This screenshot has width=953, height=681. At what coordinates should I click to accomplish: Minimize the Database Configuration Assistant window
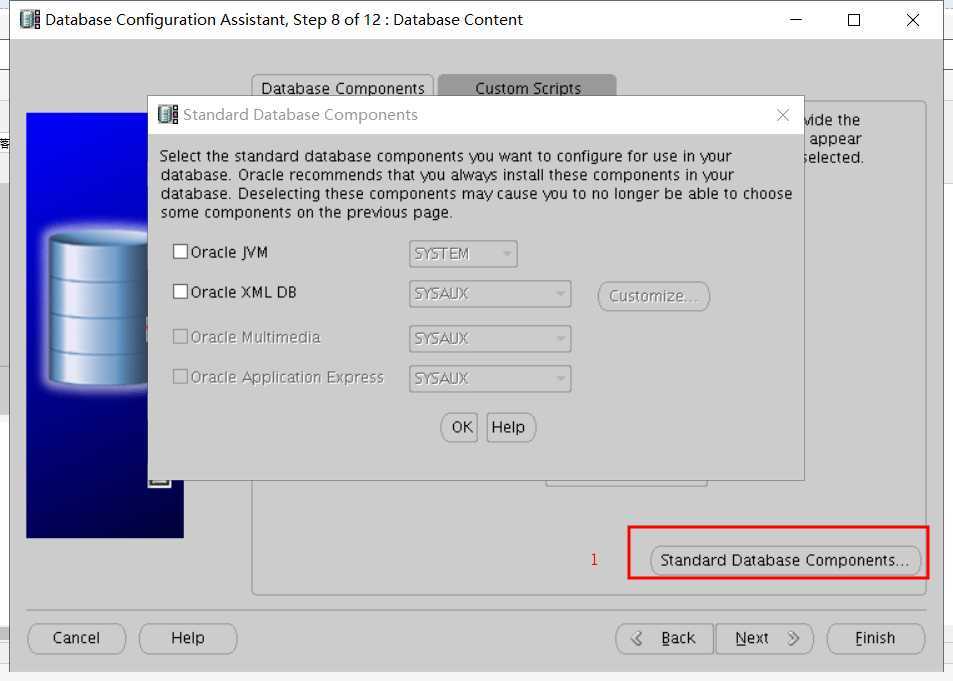pos(796,20)
